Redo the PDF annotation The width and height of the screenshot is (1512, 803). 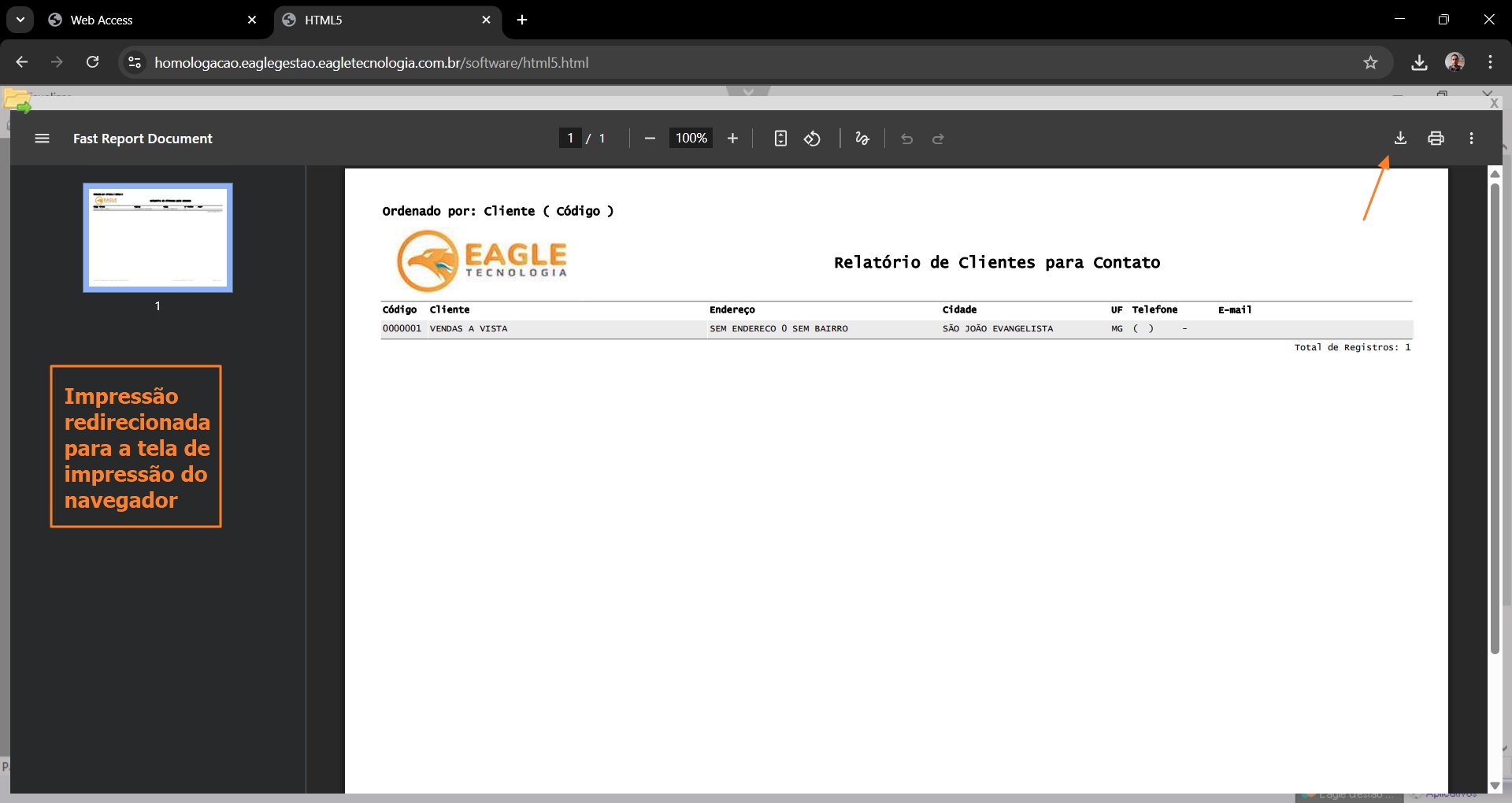coord(938,139)
